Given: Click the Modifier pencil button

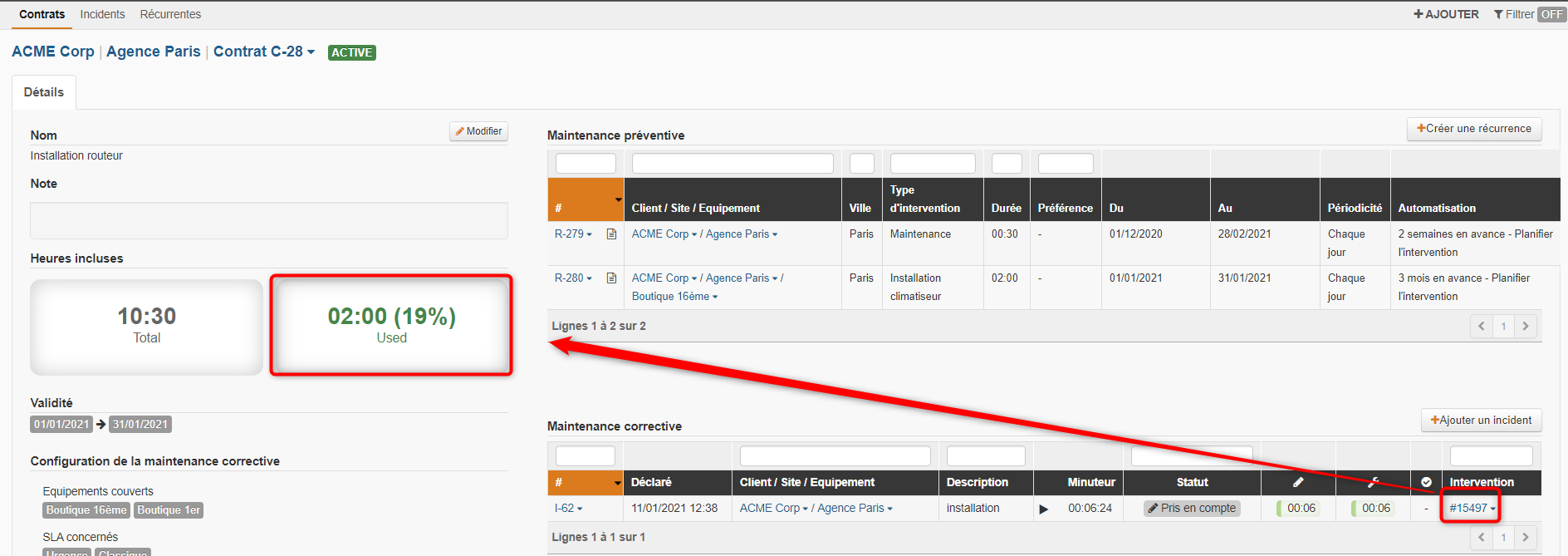Looking at the screenshot, I should [x=478, y=131].
